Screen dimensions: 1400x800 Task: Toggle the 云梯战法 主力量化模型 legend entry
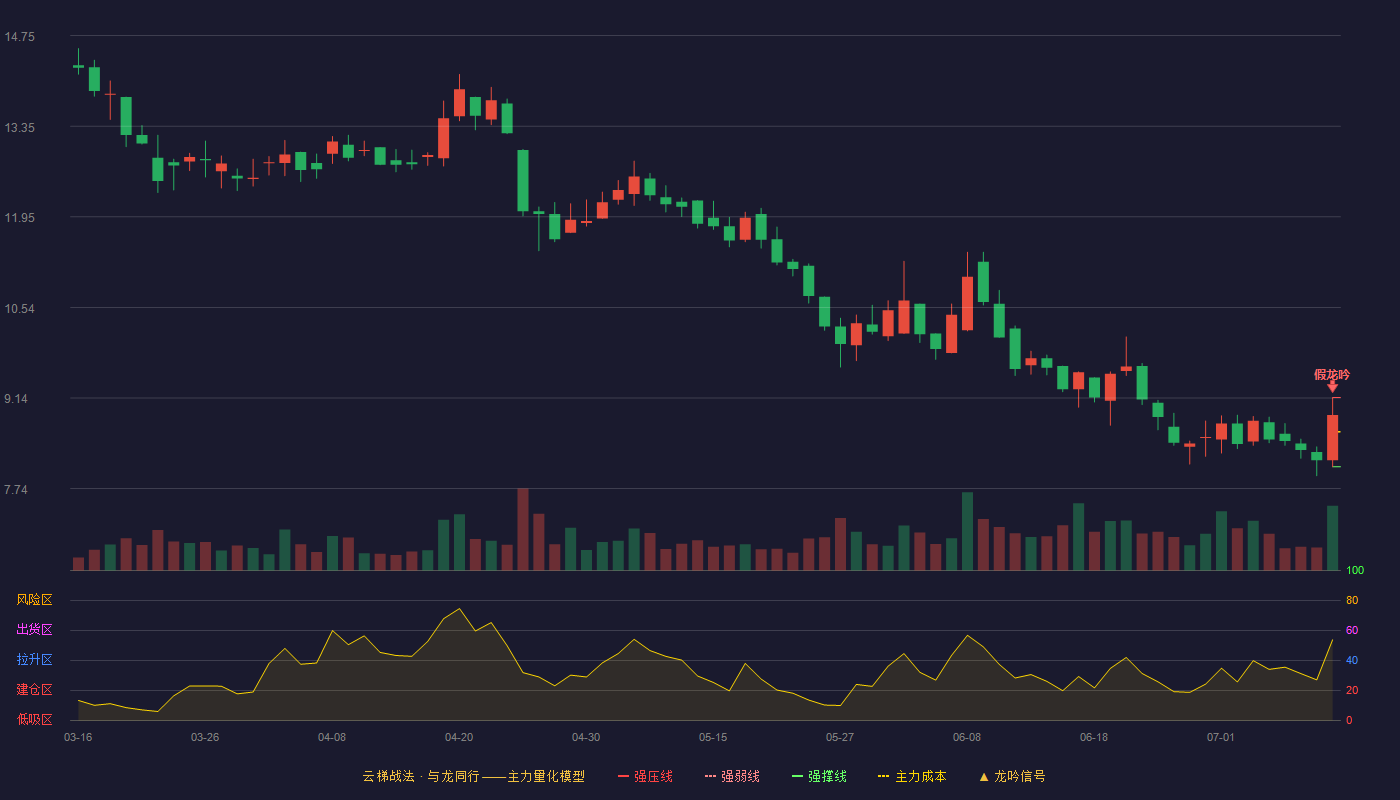(x=473, y=776)
